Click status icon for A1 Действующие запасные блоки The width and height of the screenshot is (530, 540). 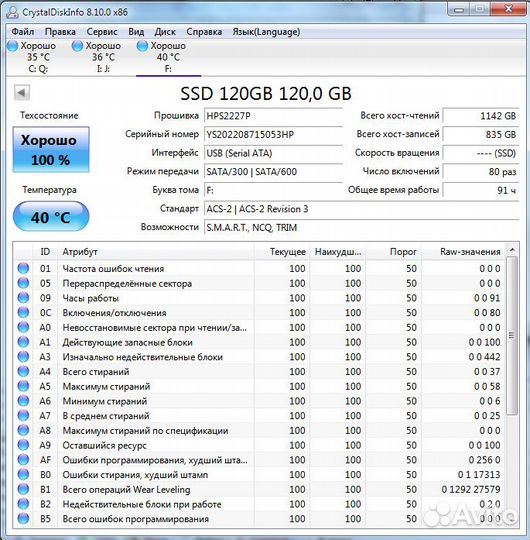[x=23, y=342]
